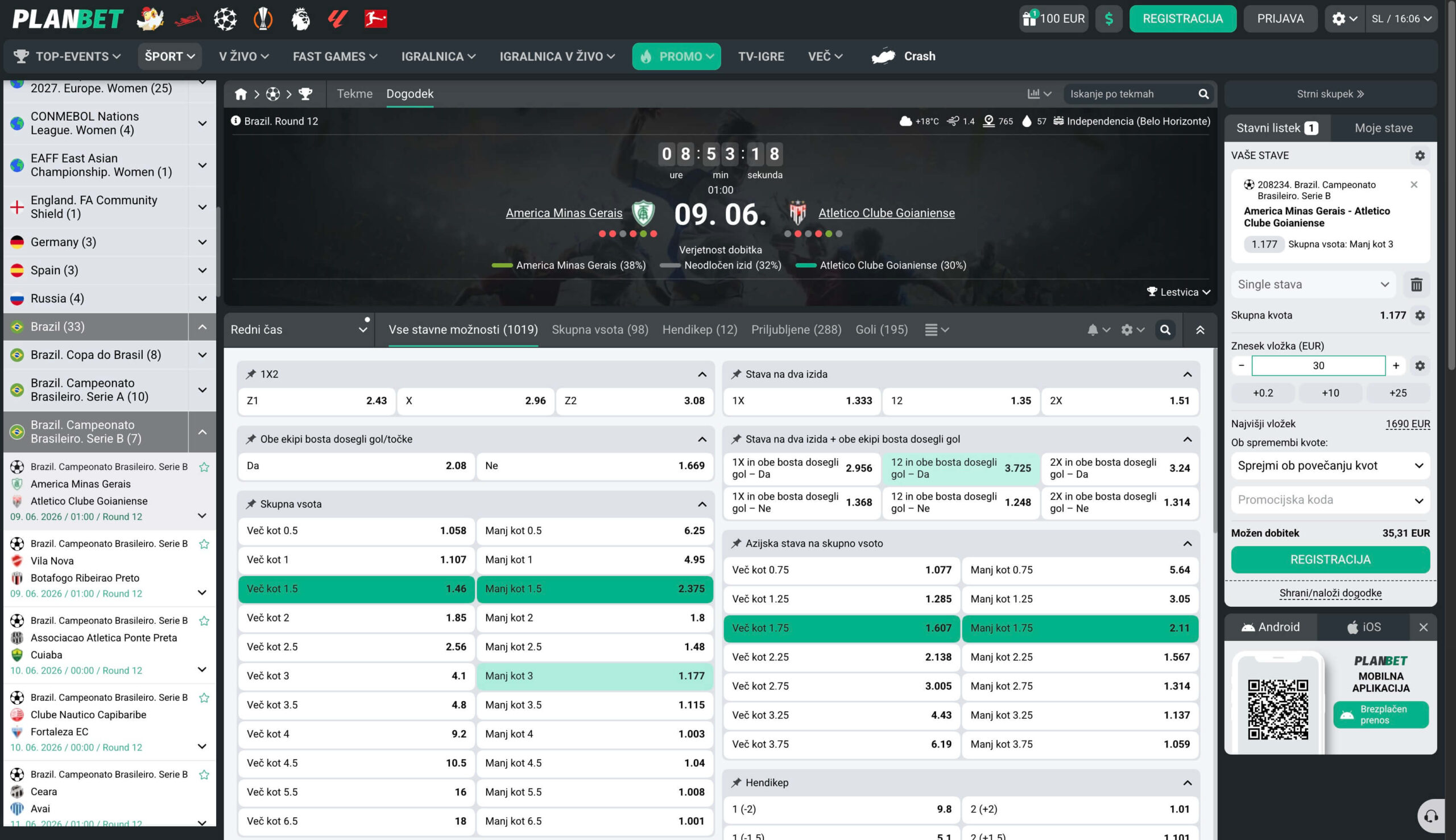Search bet markets with magnifier icon

[1165, 330]
